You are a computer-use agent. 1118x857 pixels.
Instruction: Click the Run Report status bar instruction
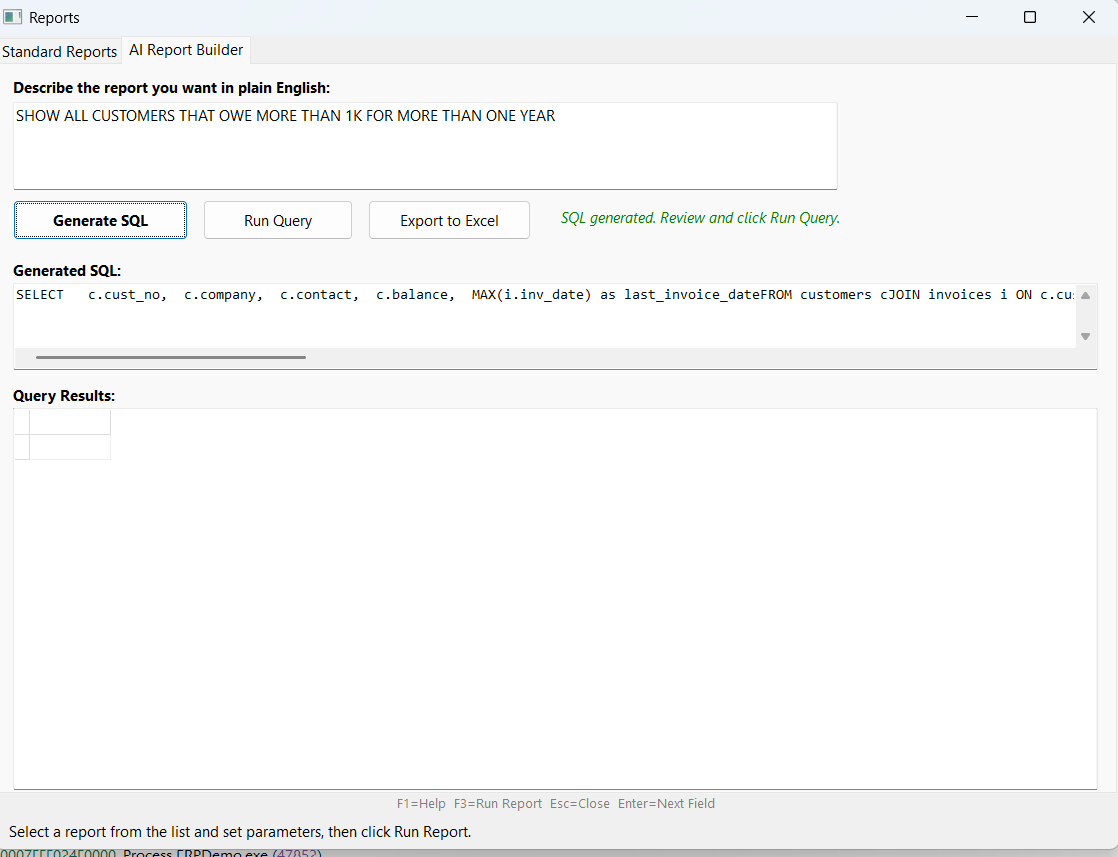coord(240,831)
